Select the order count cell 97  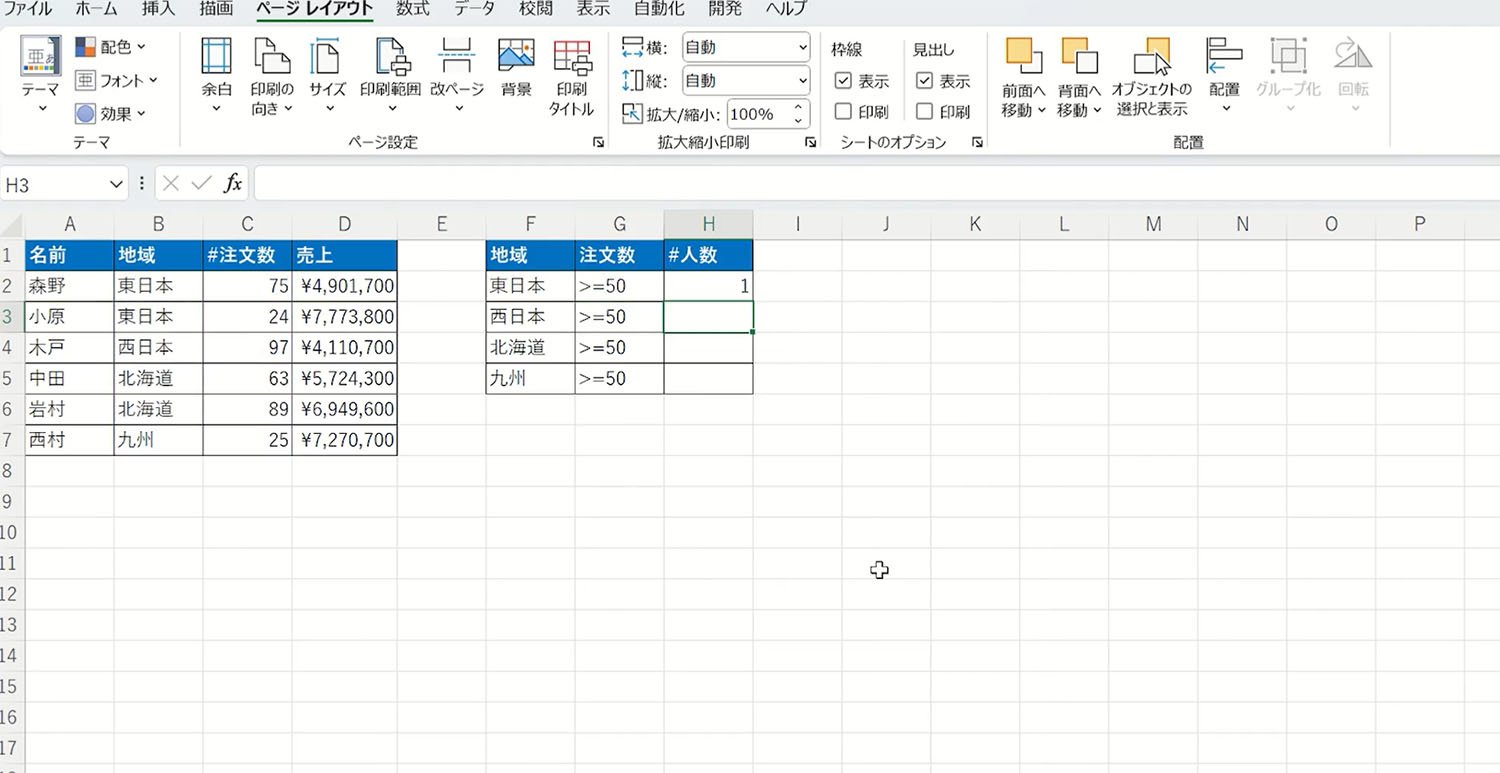click(247, 348)
